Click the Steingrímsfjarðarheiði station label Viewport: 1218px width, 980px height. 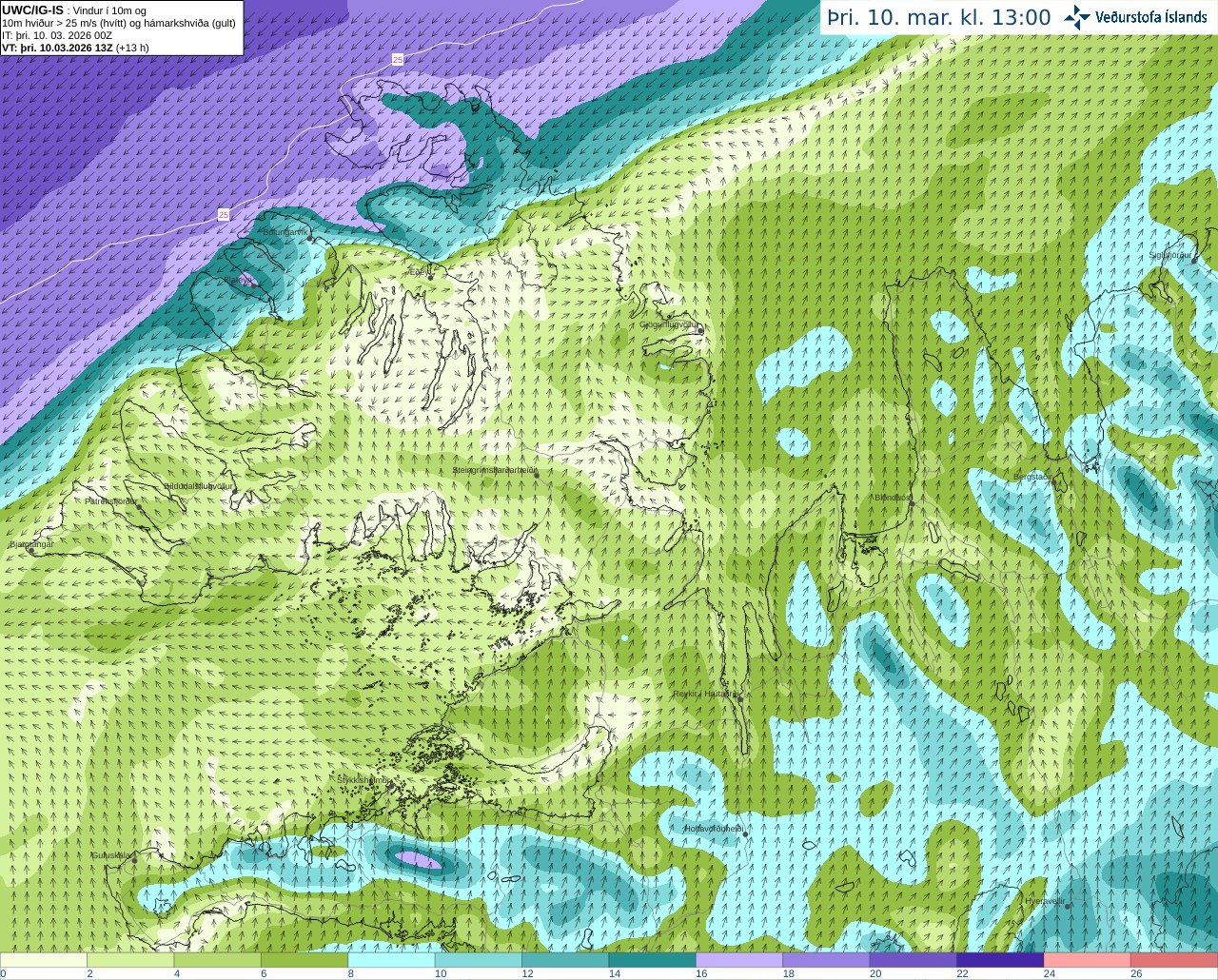coord(495,470)
